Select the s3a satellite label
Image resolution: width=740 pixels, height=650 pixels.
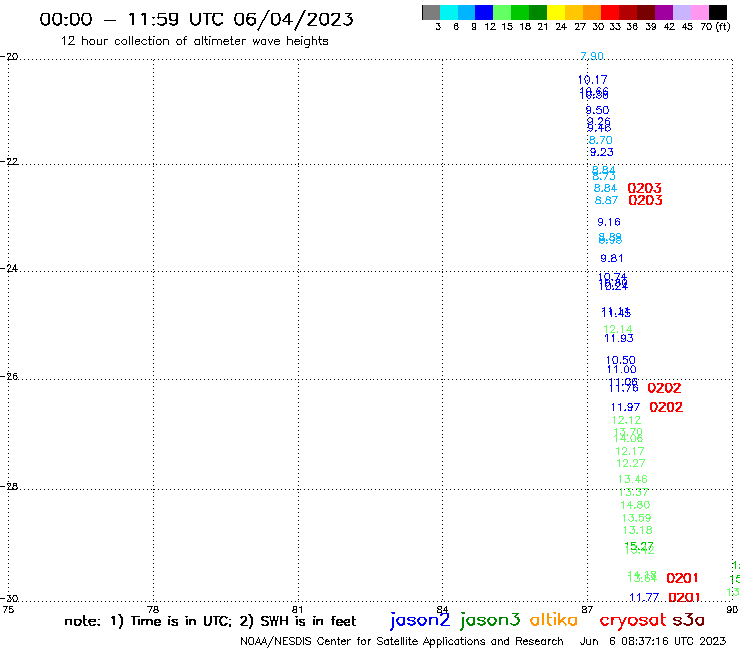[688, 620]
